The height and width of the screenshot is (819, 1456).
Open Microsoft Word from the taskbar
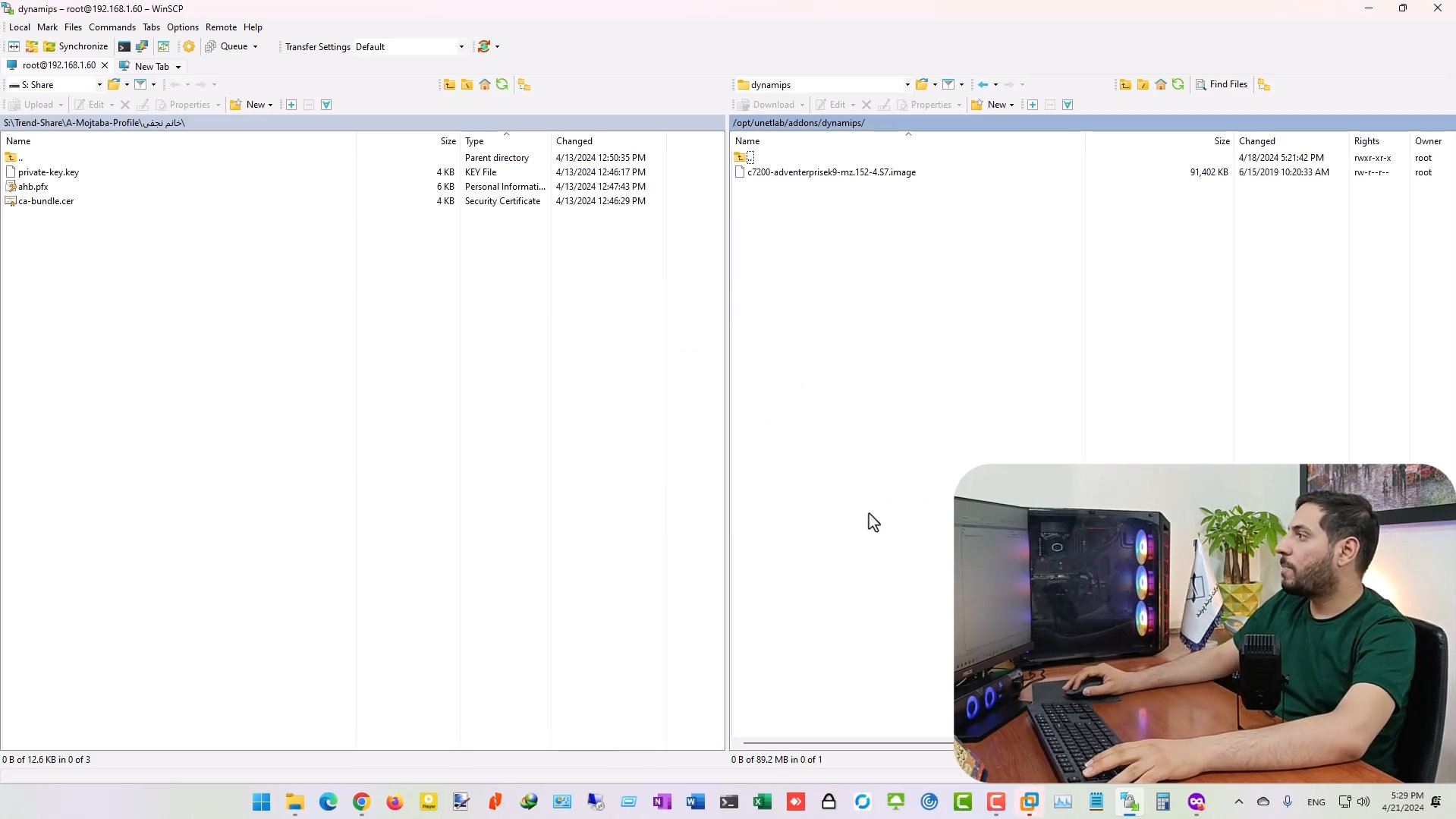(695, 802)
